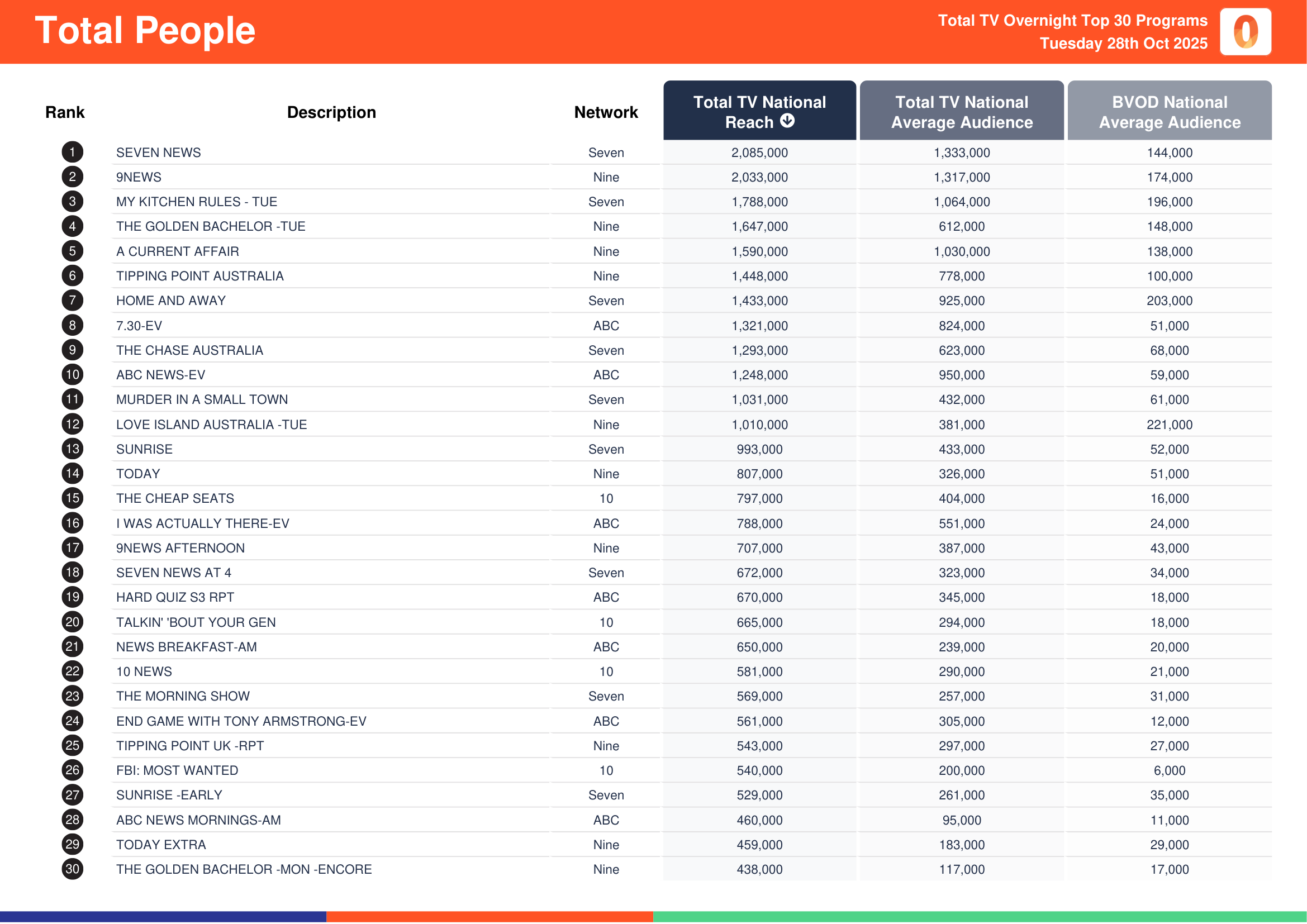Click the rank 15 badge beside THE CHEAP SEATS
The image size is (1307, 924).
[72, 498]
